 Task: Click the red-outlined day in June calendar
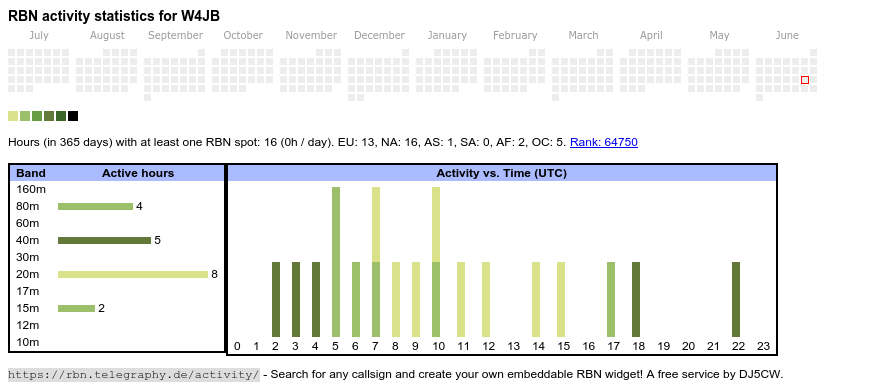click(x=805, y=80)
